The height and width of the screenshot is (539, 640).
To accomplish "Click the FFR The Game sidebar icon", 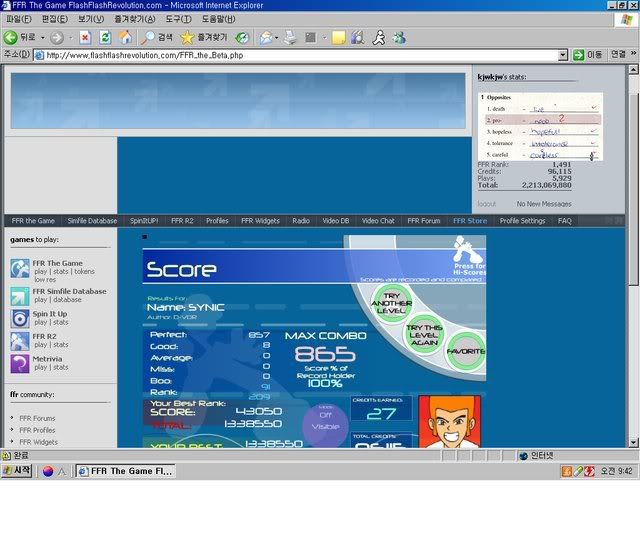I will coord(20,267).
